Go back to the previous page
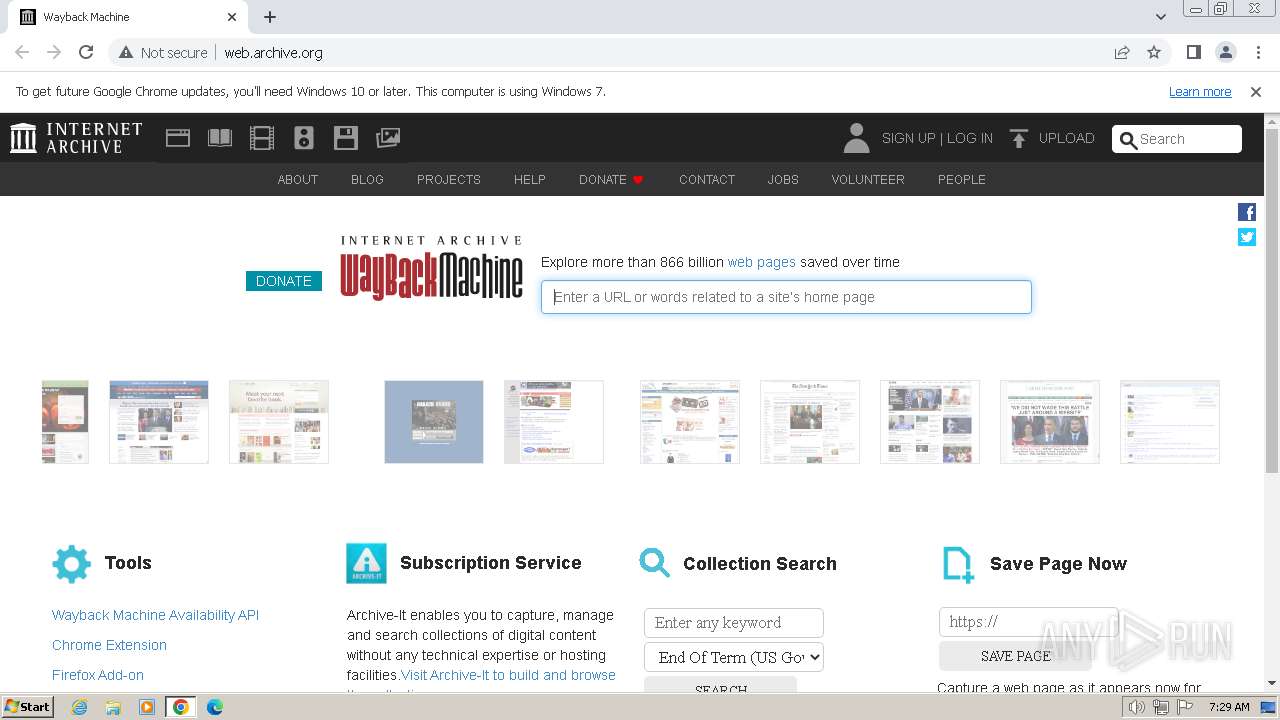 pyautogui.click(x=22, y=52)
